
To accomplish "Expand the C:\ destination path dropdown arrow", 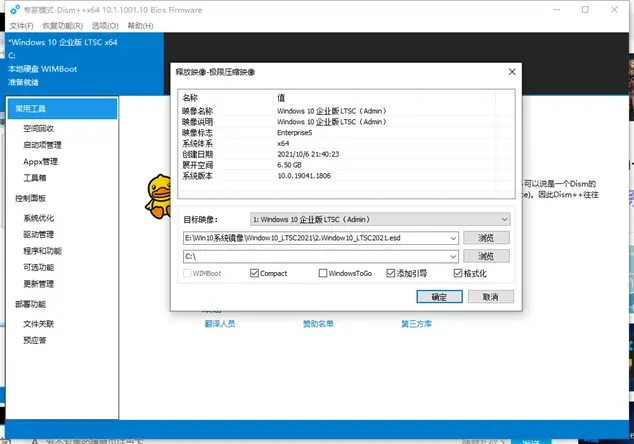I will (x=453, y=256).
